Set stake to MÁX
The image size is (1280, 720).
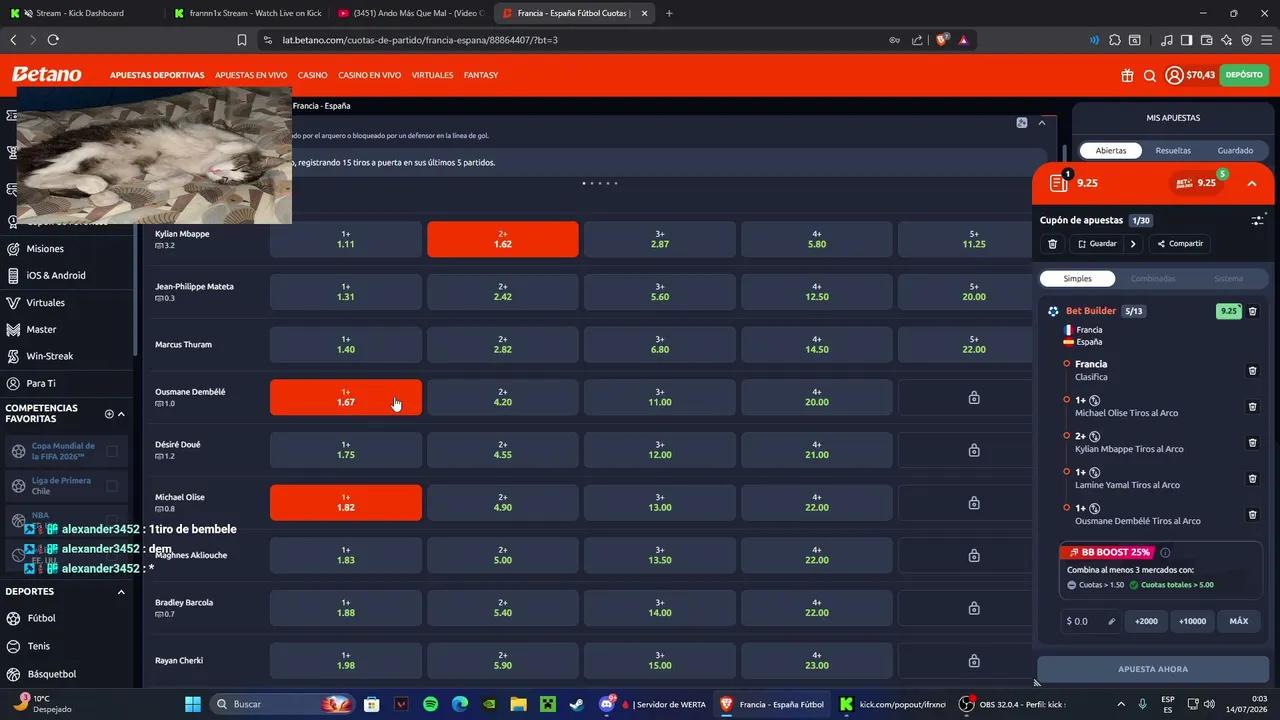point(1239,621)
